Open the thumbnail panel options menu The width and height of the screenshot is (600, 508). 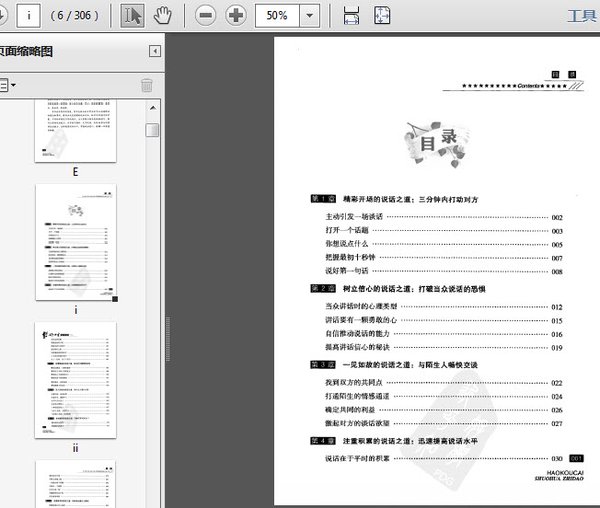[8, 86]
